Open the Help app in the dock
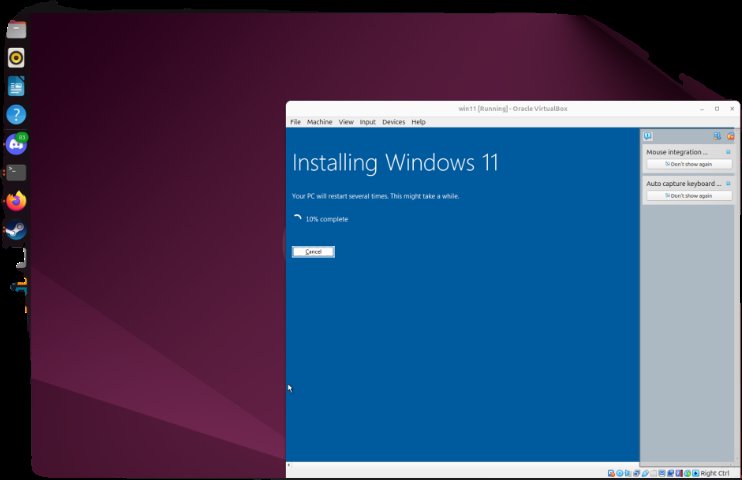Image resolution: width=742 pixels, height=480 pixels. (16, 115)
